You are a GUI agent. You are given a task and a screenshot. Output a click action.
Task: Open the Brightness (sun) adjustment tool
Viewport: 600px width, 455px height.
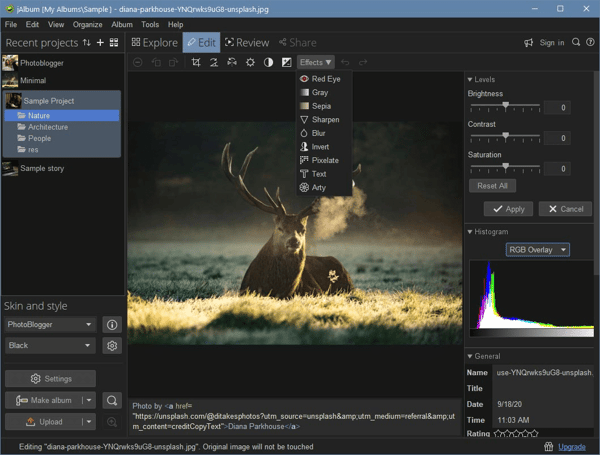coord(250,62)
